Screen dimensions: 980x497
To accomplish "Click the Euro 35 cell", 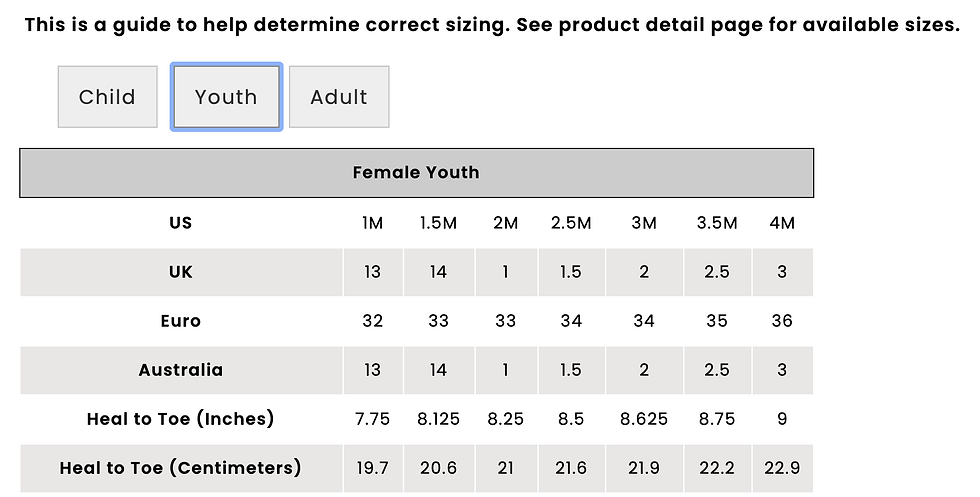I will pos(717,321).
